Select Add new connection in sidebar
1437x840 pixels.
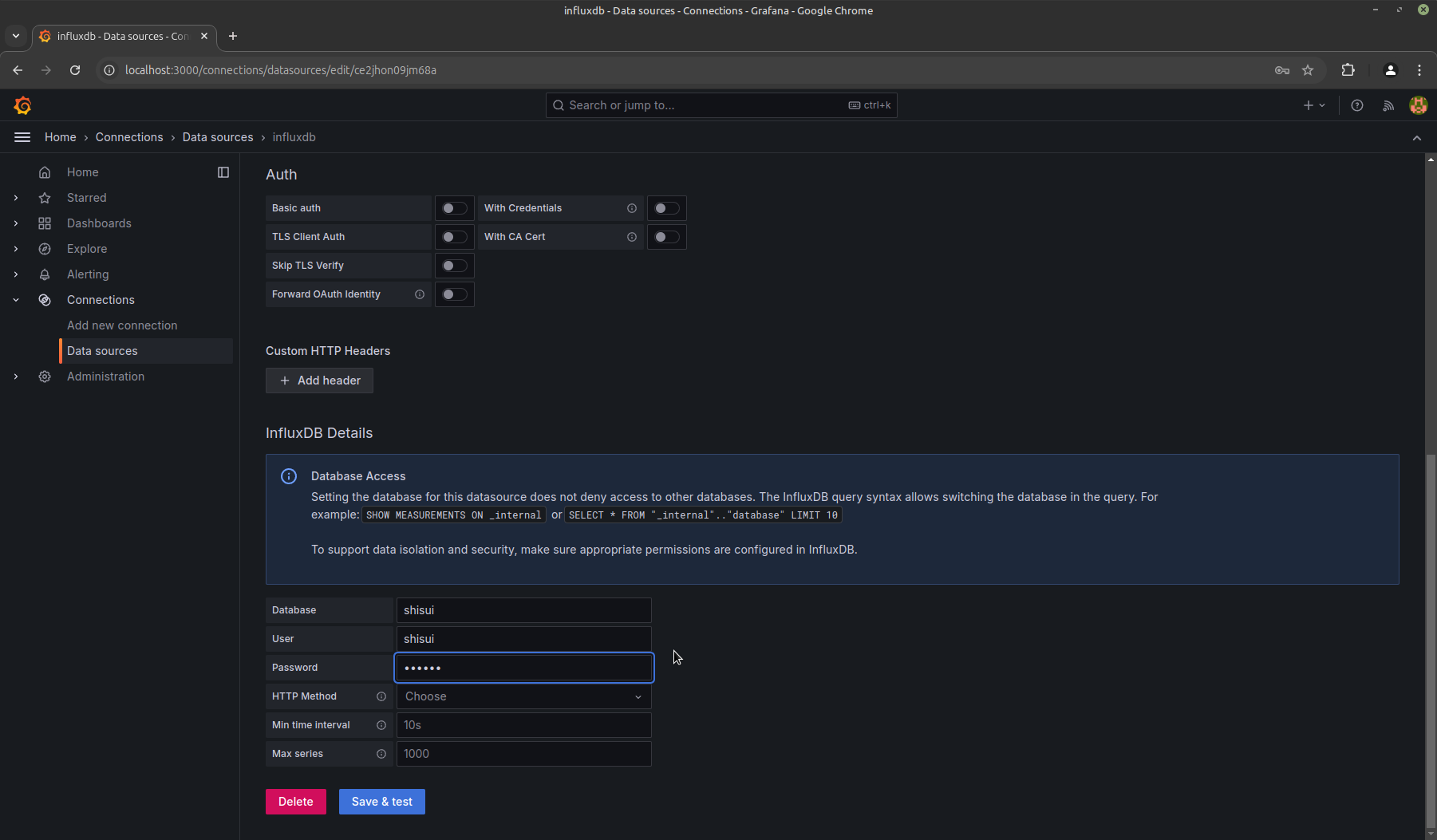(x=122, y=325)
